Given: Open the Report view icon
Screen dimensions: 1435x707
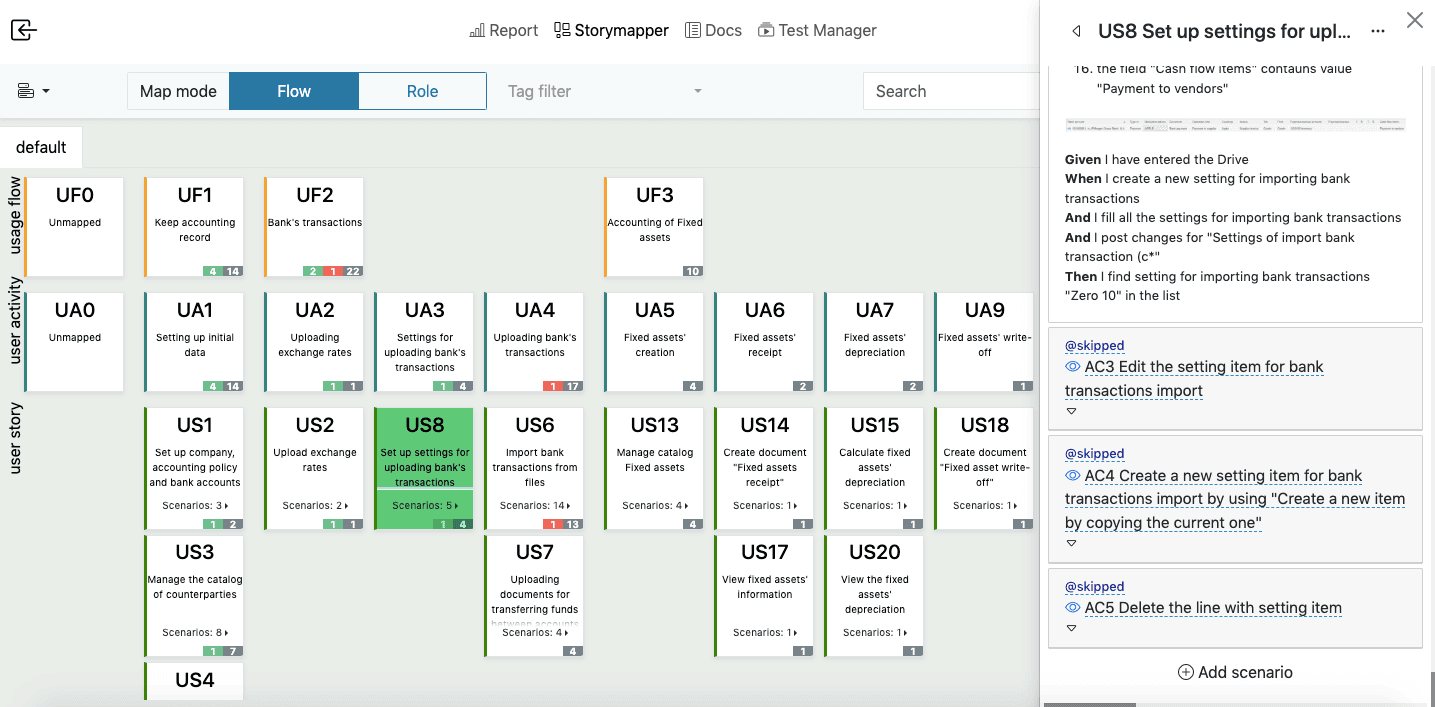Looking at the screenshot, I should click(478, 31).
